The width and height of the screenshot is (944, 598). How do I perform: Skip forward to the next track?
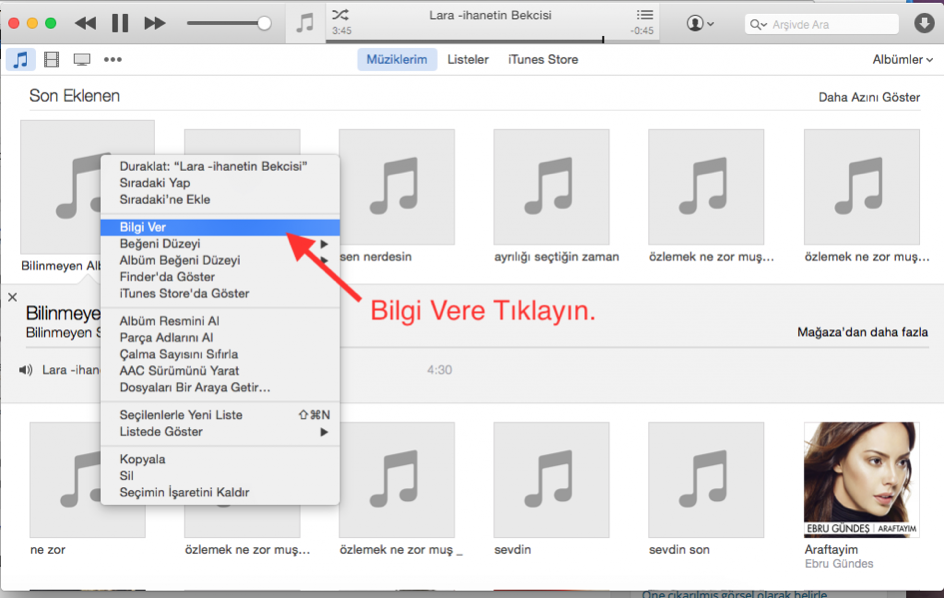pyautogui.click(x=155, y=23)
